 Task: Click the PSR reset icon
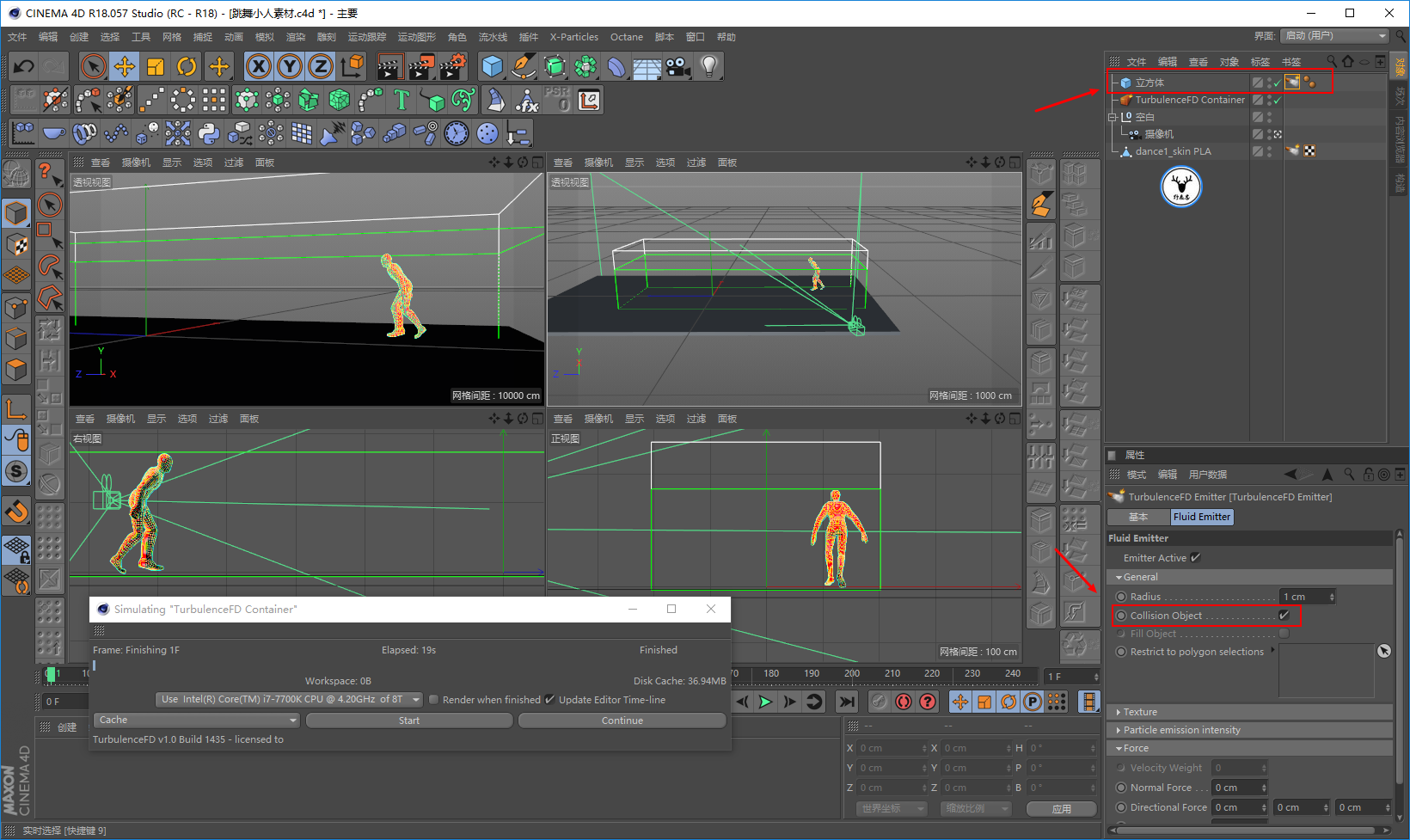pos(557,100)
